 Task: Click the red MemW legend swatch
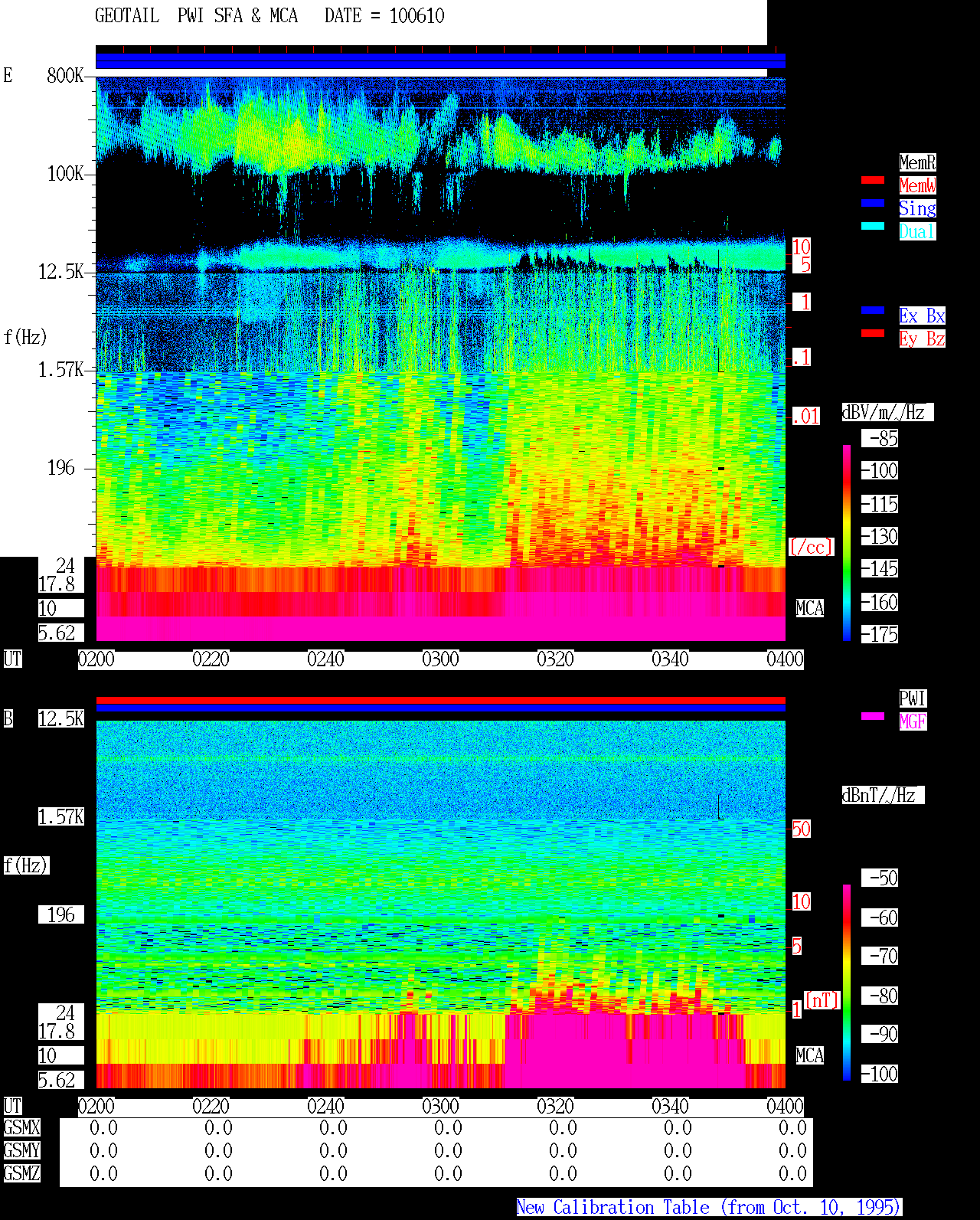(873, 180)
